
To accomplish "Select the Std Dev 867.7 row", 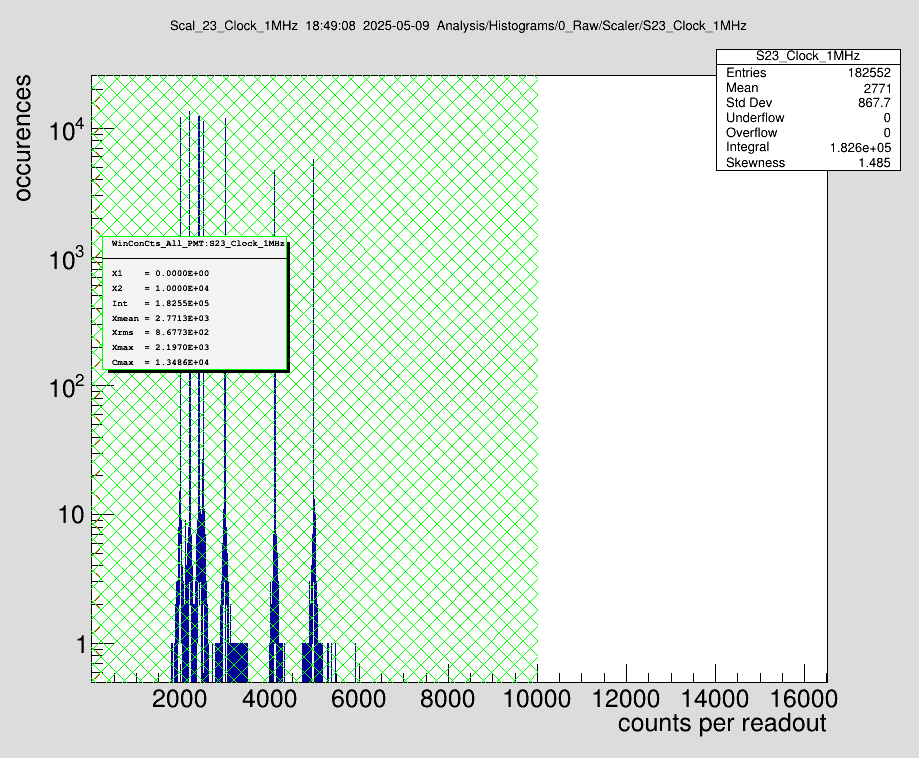I will (x=808, y=103).
